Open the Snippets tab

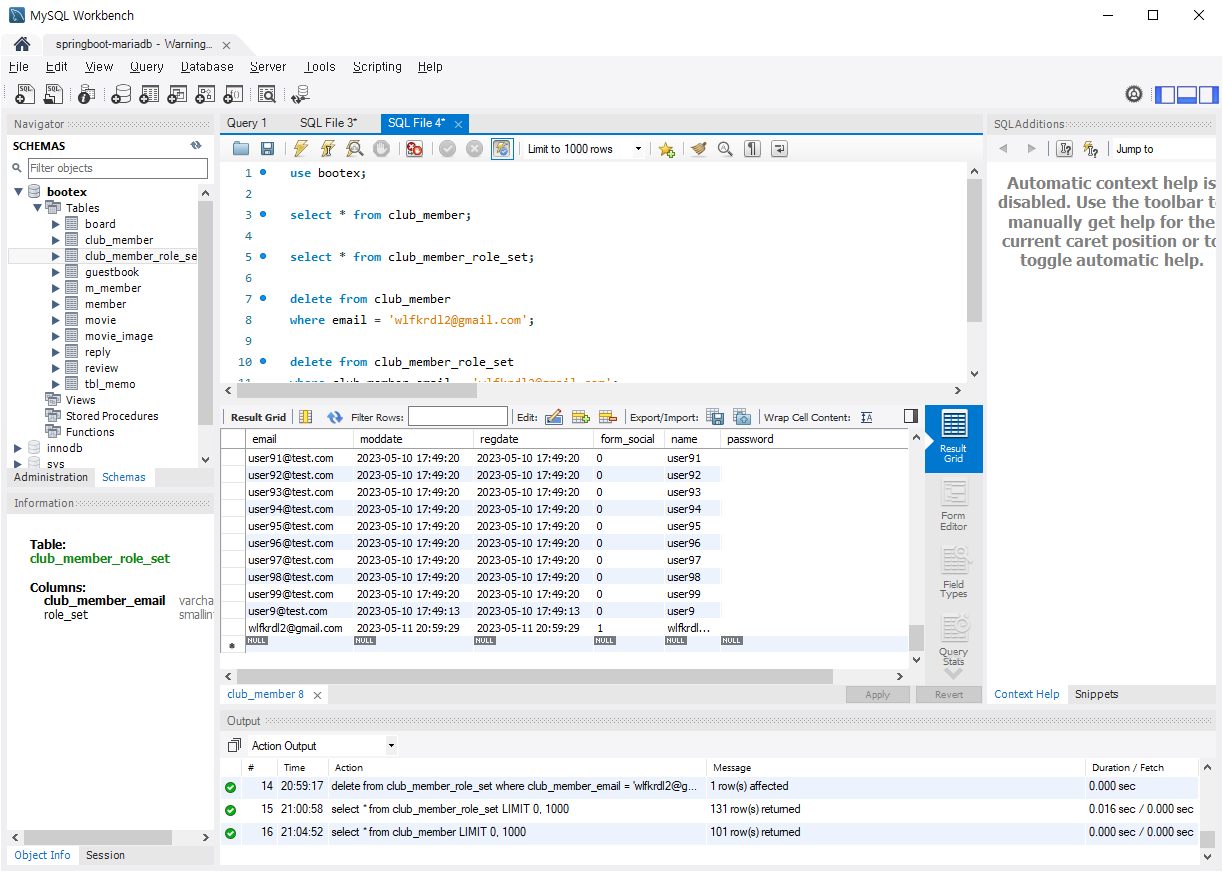click(1096, 694)
